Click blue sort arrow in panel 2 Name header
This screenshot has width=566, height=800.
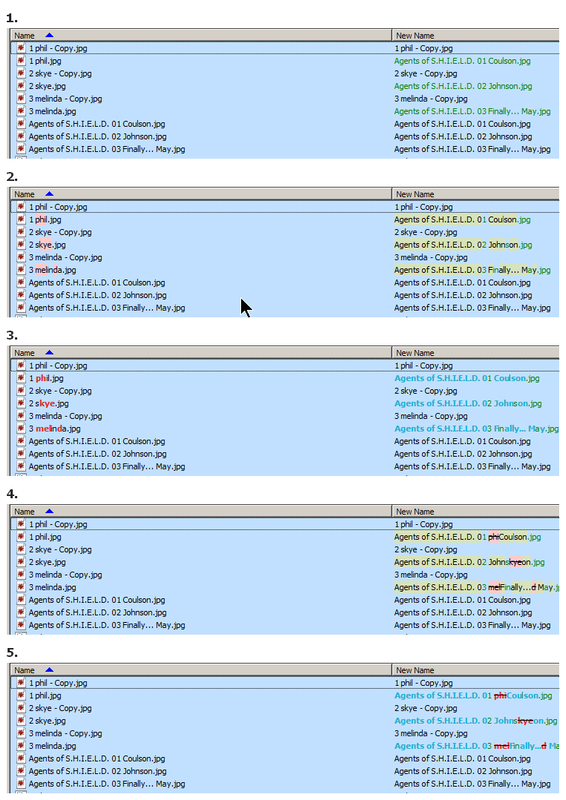pyautogui.click(x=49, y=194)
